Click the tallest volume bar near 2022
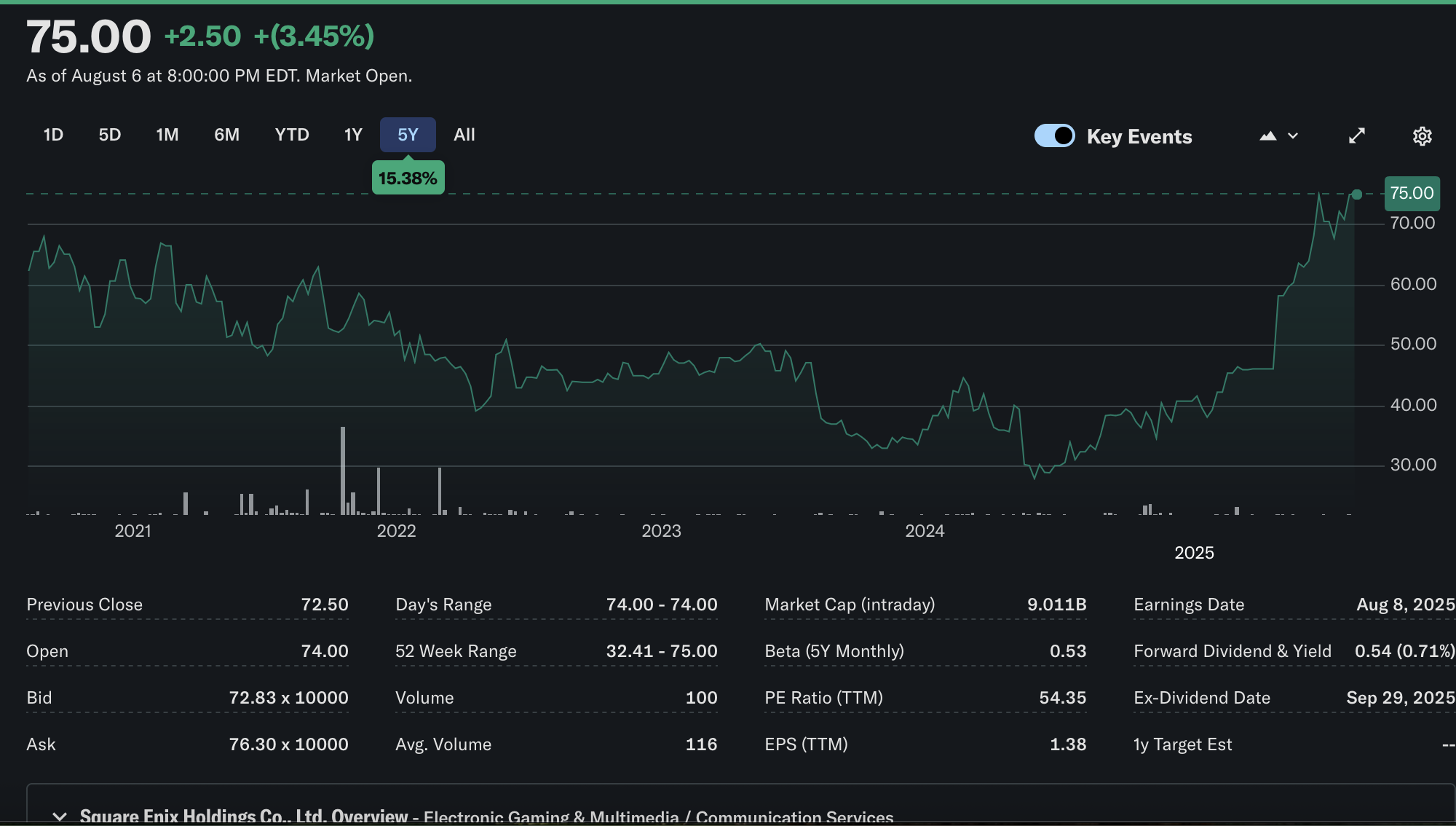This screenshot has width=1456, height=826. [343, 470]
